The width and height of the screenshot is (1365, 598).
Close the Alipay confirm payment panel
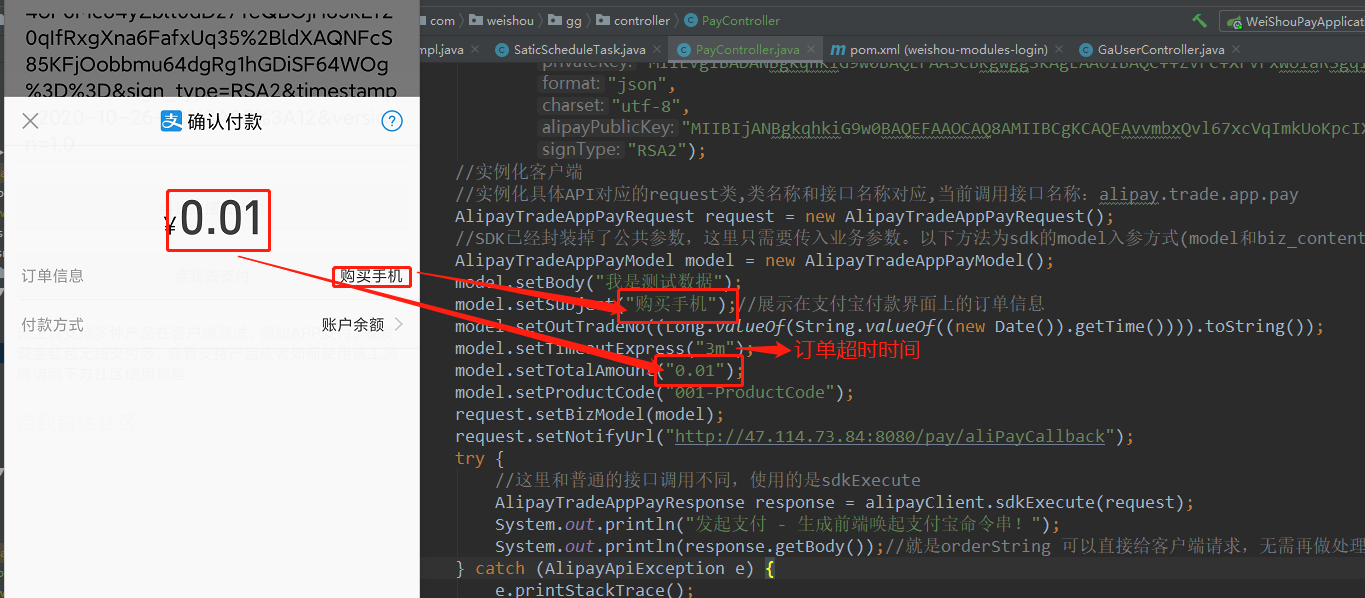[30, 121]
